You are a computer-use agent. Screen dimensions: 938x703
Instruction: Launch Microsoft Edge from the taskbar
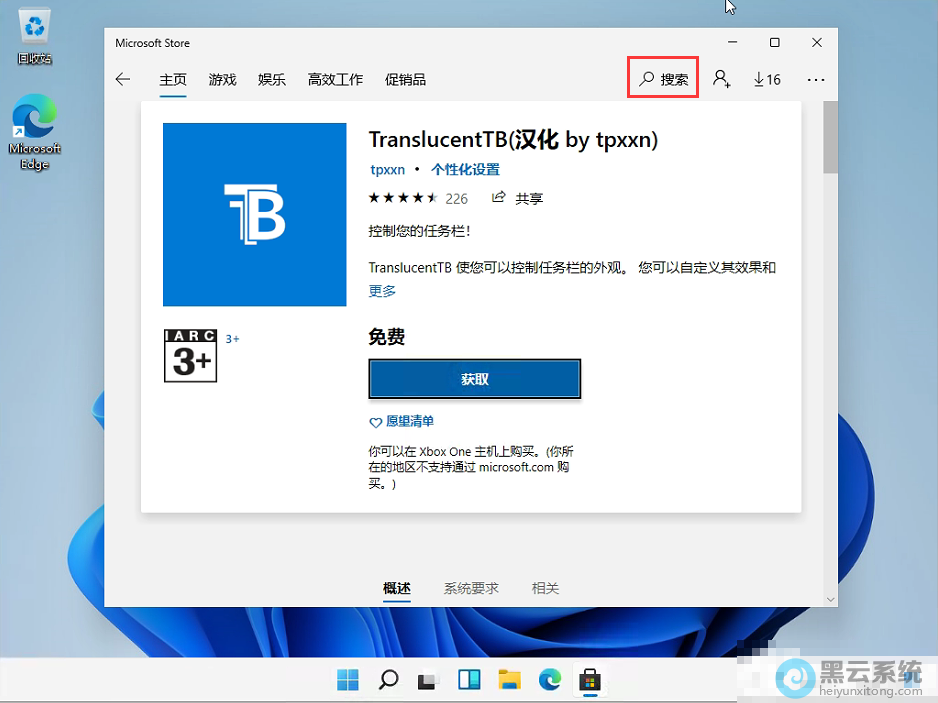[550, 679]
